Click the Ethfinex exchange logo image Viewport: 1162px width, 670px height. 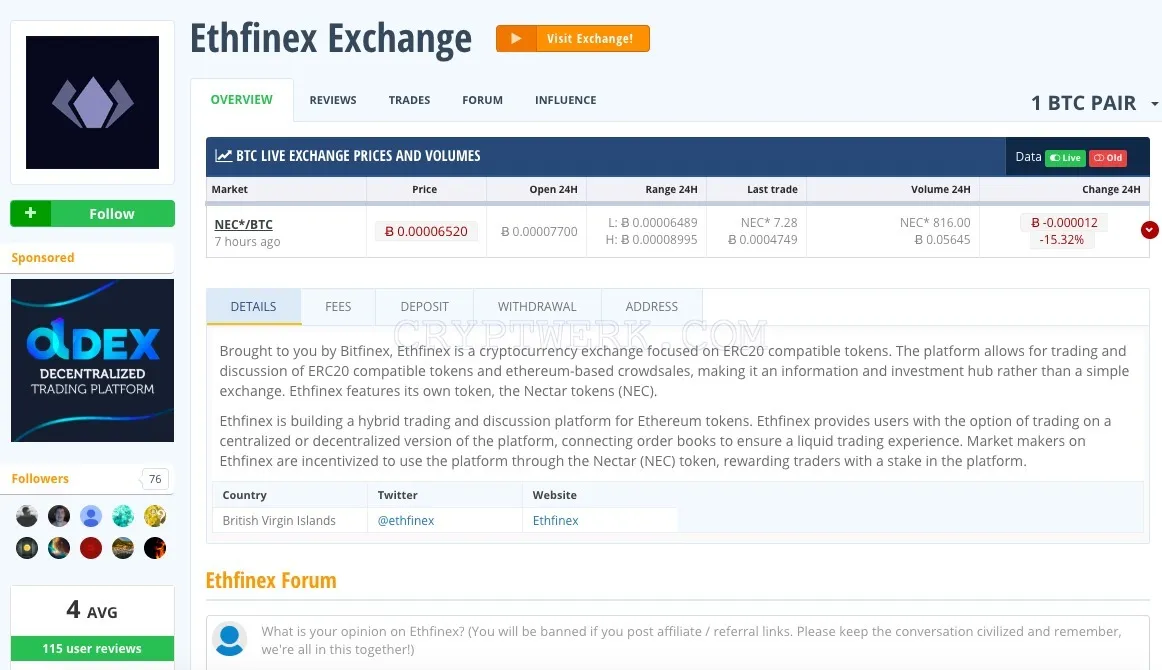93,102
